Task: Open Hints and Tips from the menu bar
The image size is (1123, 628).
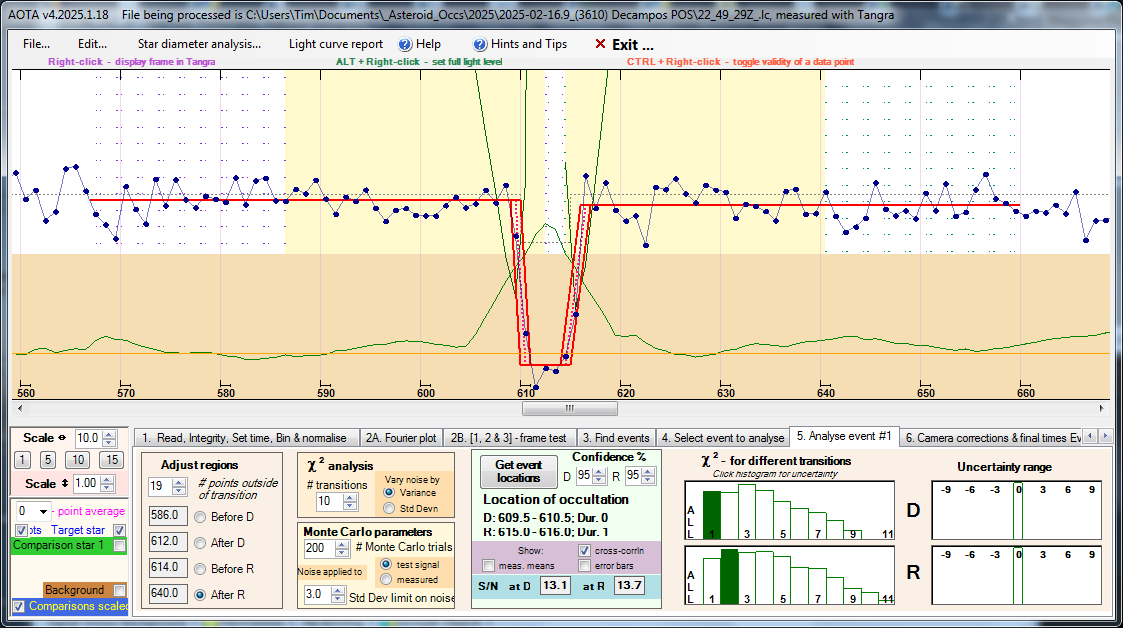Action: click(520, 44)
